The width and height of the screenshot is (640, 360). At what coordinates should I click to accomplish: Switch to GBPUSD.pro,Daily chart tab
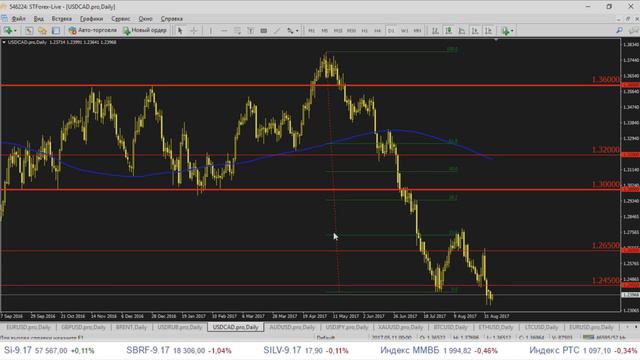[83, 327]
